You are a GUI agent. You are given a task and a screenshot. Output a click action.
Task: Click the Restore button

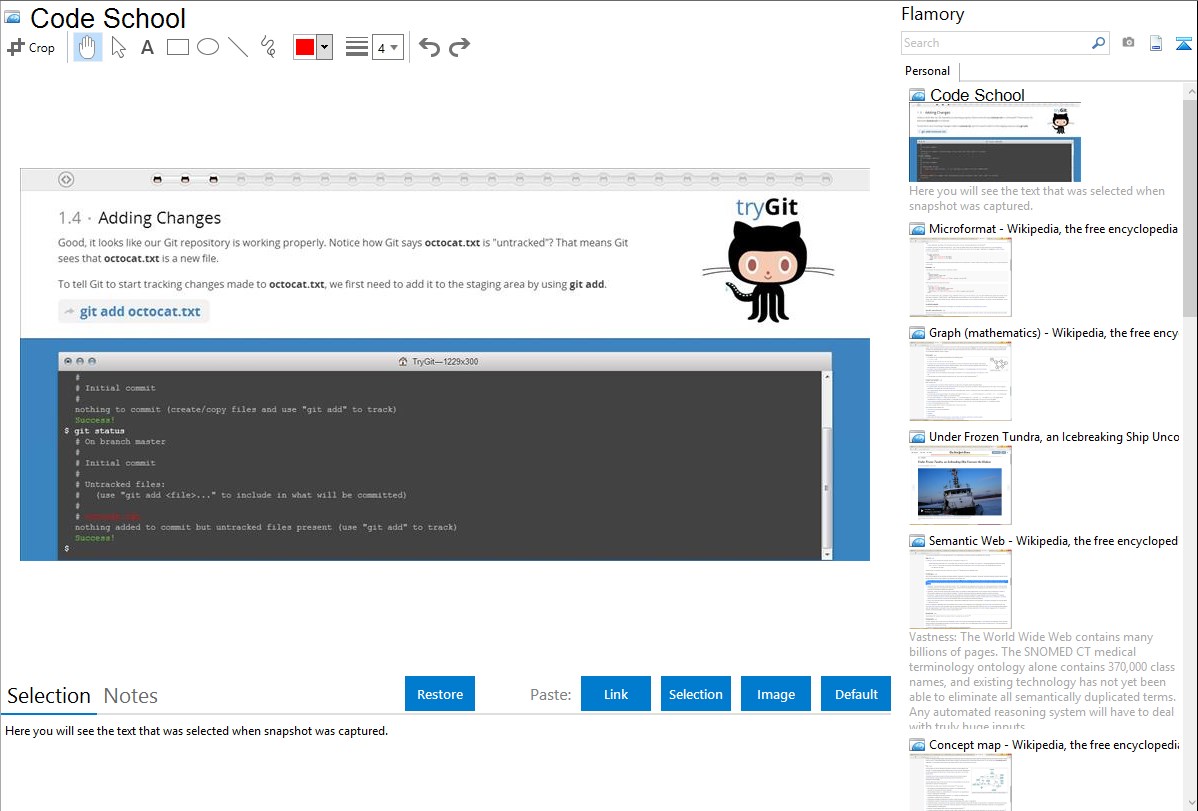pyautogui.click(x=440, y=694)
